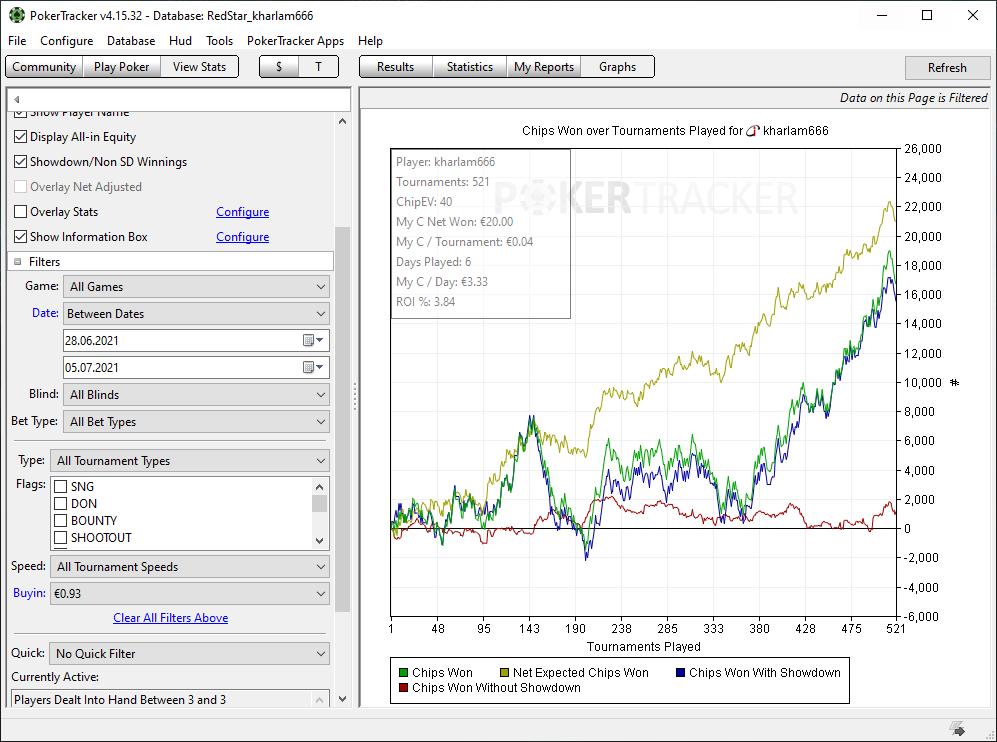Click the graph information box
997x742 pixels.
tap(480, 233)
